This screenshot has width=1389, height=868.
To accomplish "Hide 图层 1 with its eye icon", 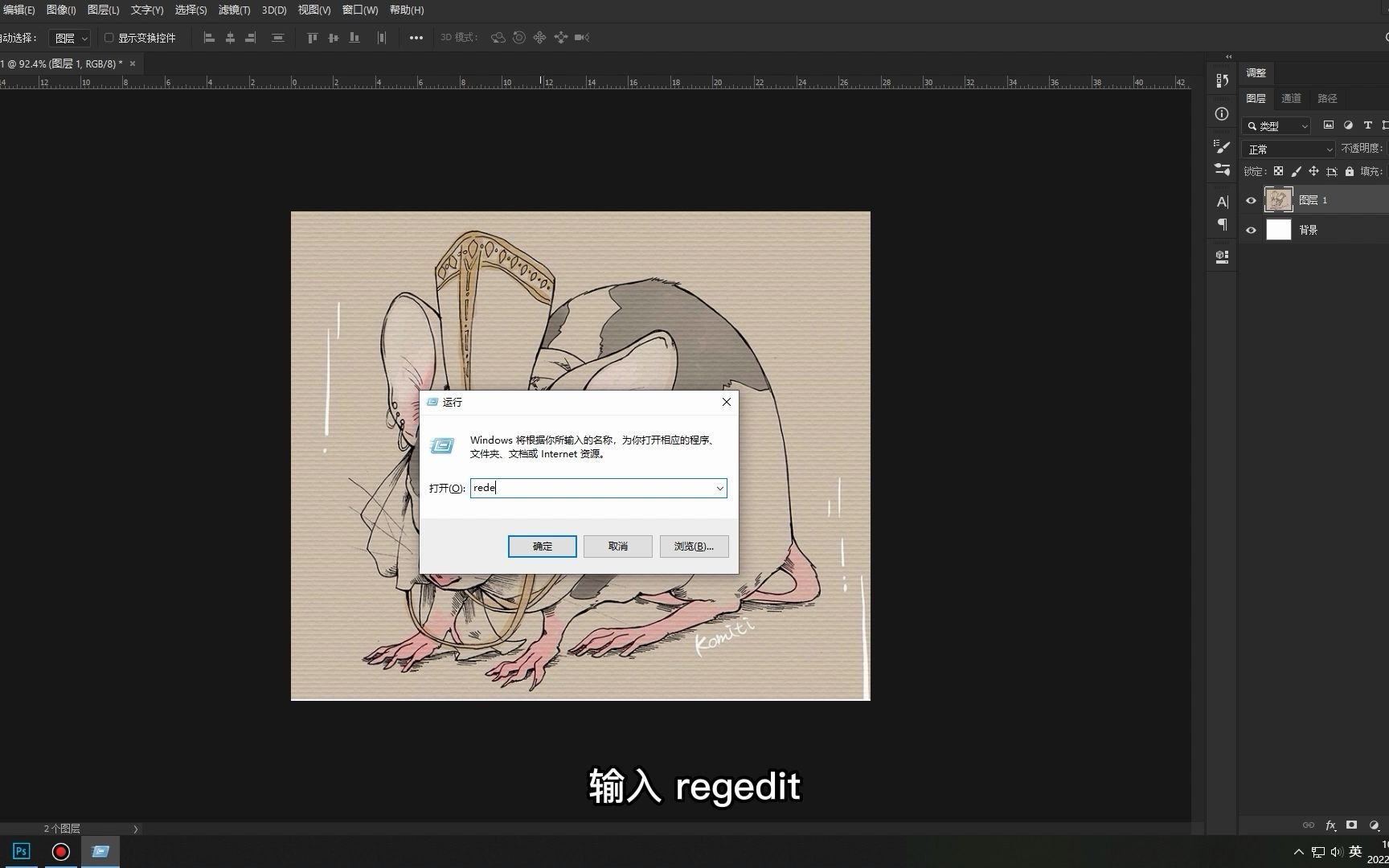I will tap(1251, 200).
